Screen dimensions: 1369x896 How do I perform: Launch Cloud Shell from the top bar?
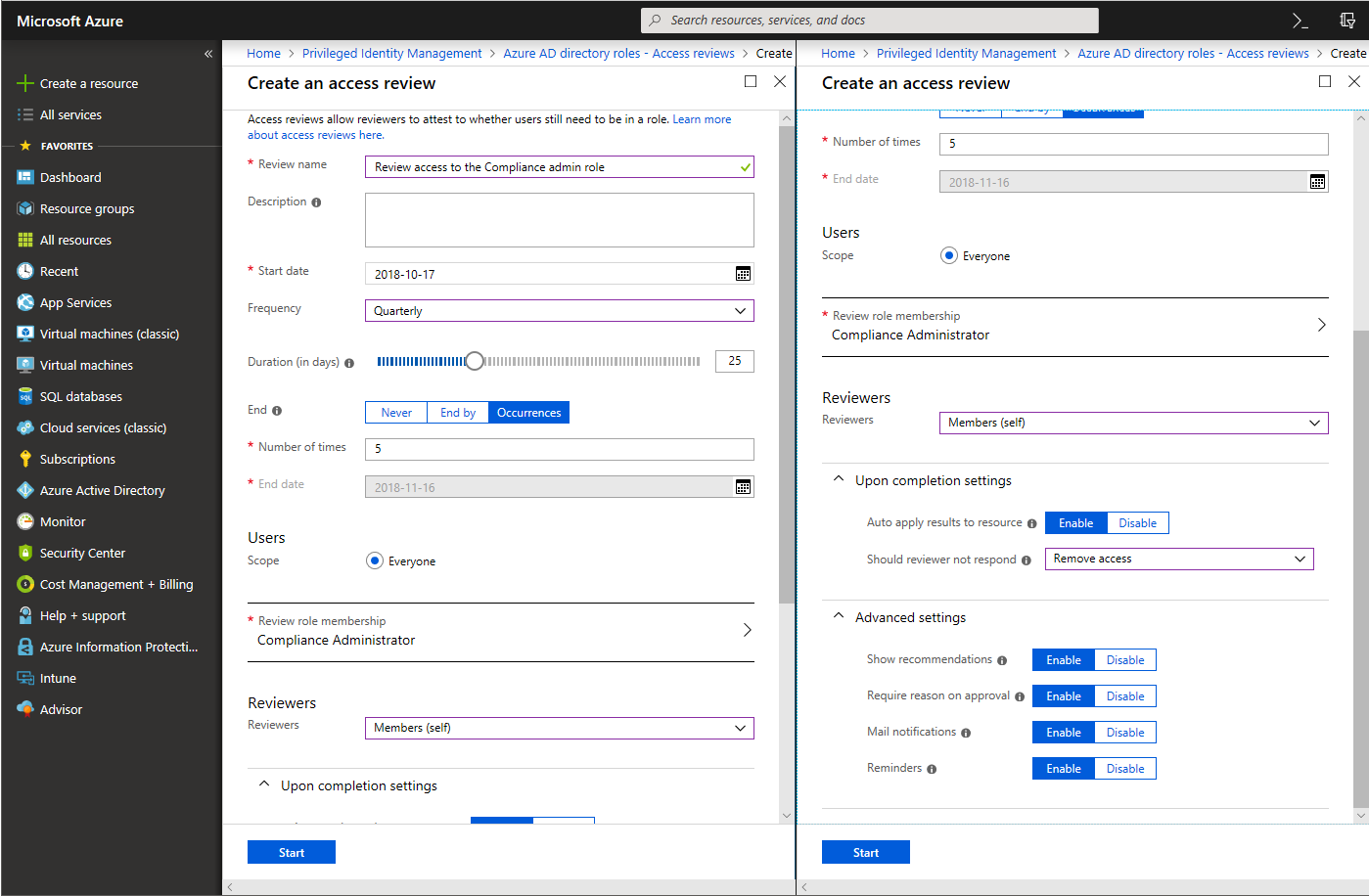click(1299, 20)
